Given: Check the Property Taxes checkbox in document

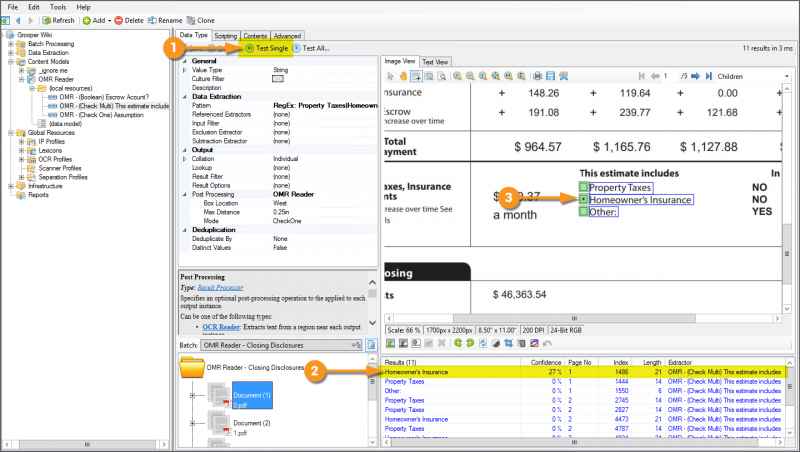Looking at the screenshot, I should (x=583, y=187).
